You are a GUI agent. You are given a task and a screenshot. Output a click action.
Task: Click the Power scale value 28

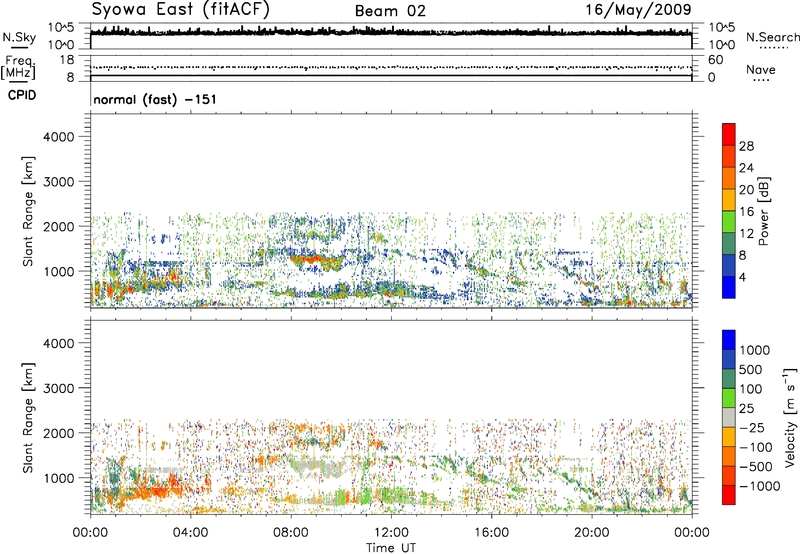coord(746,146)
